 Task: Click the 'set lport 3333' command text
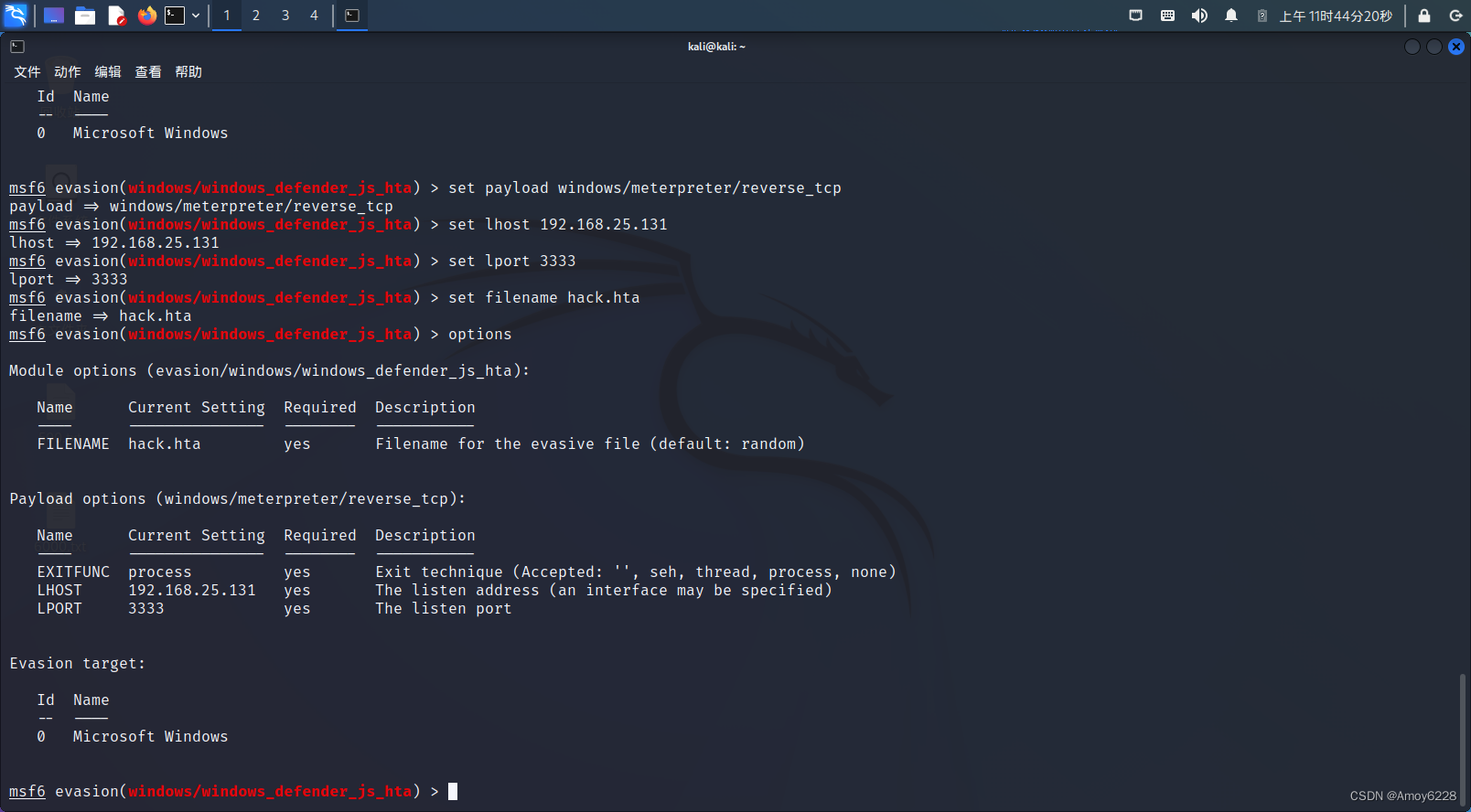[512, 262]
